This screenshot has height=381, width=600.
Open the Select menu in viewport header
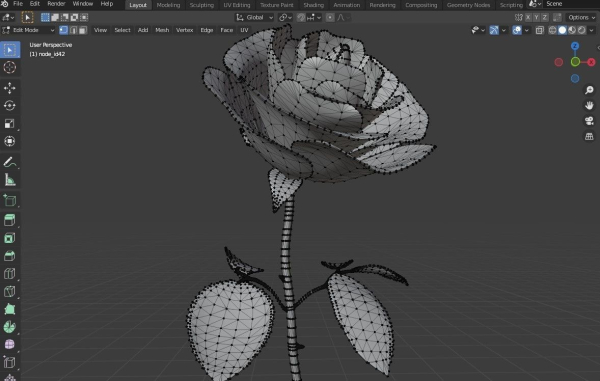[x=122, y=30]
